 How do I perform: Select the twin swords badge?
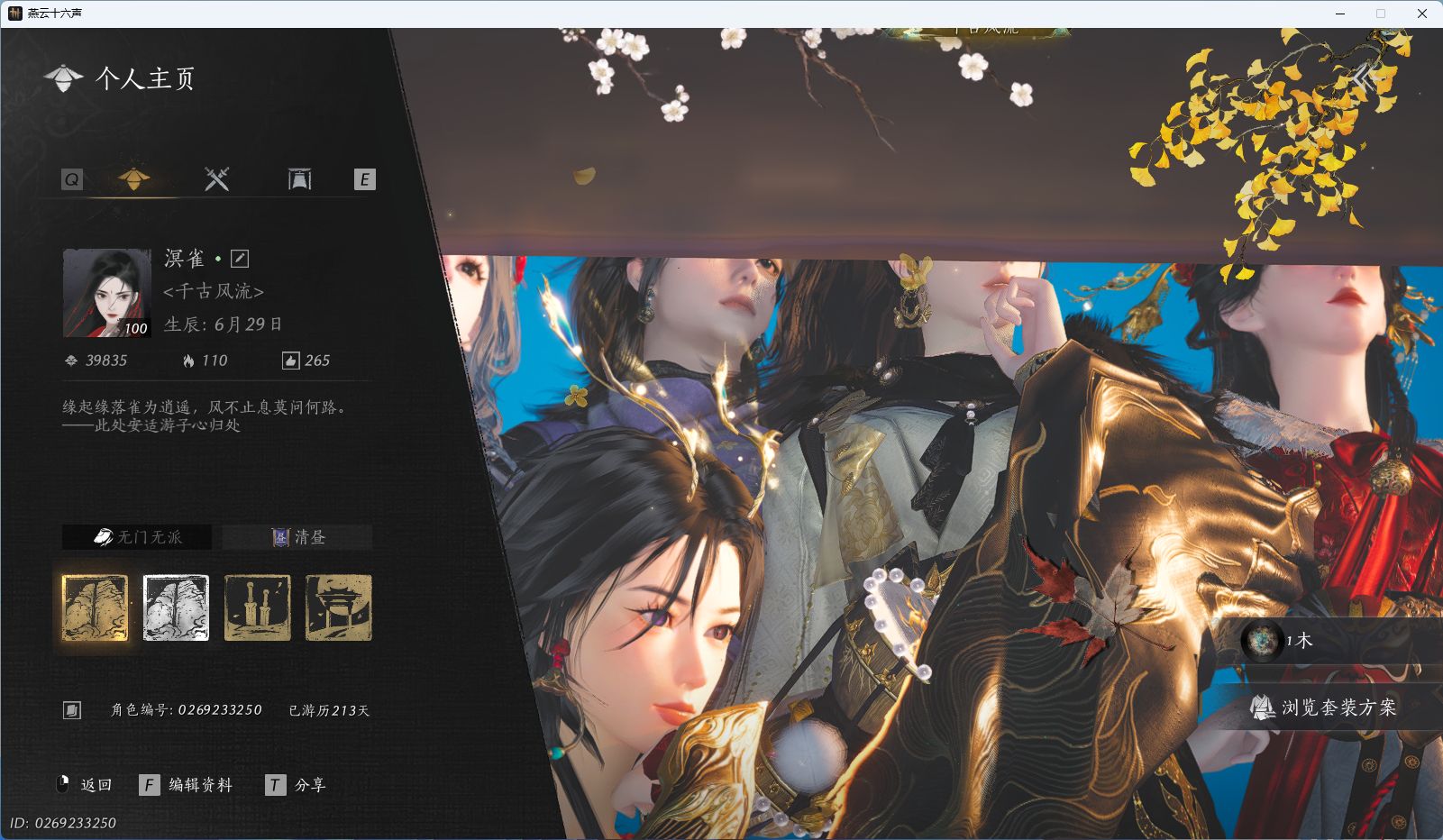pyautogui.click(x=257, y=608)
